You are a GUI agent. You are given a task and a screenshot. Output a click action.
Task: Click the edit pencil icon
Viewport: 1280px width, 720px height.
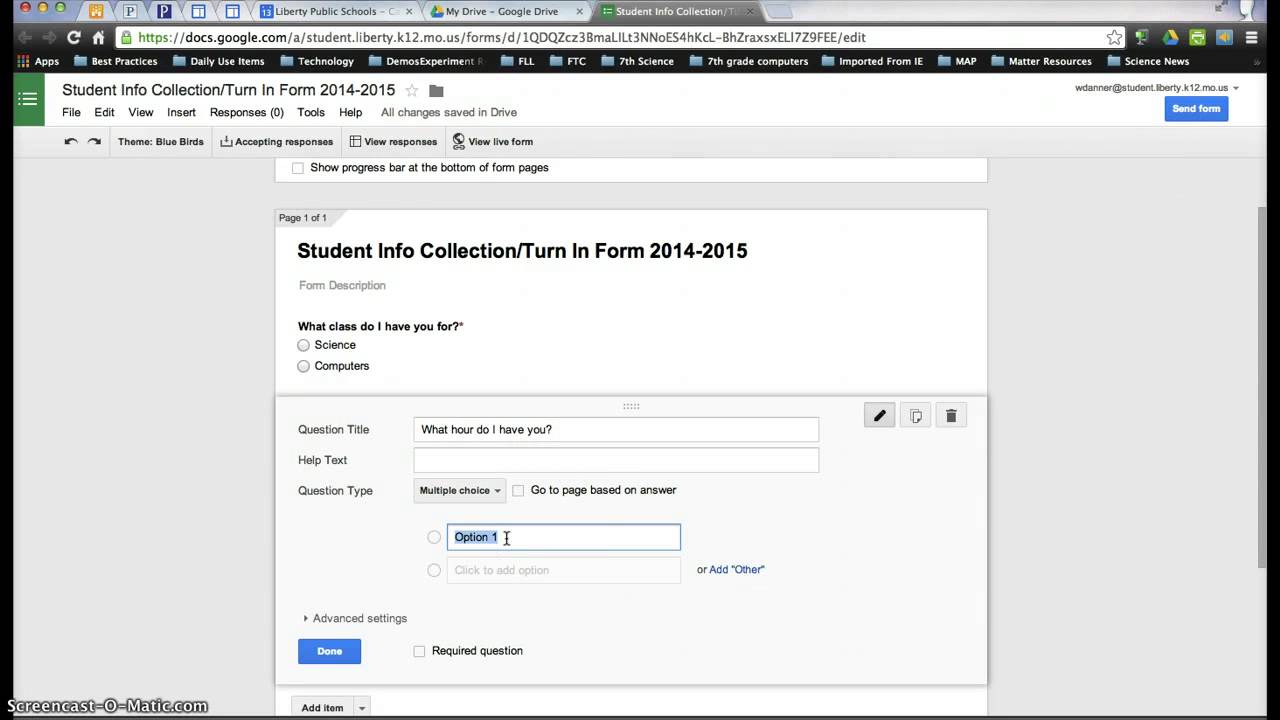point(880,416)
